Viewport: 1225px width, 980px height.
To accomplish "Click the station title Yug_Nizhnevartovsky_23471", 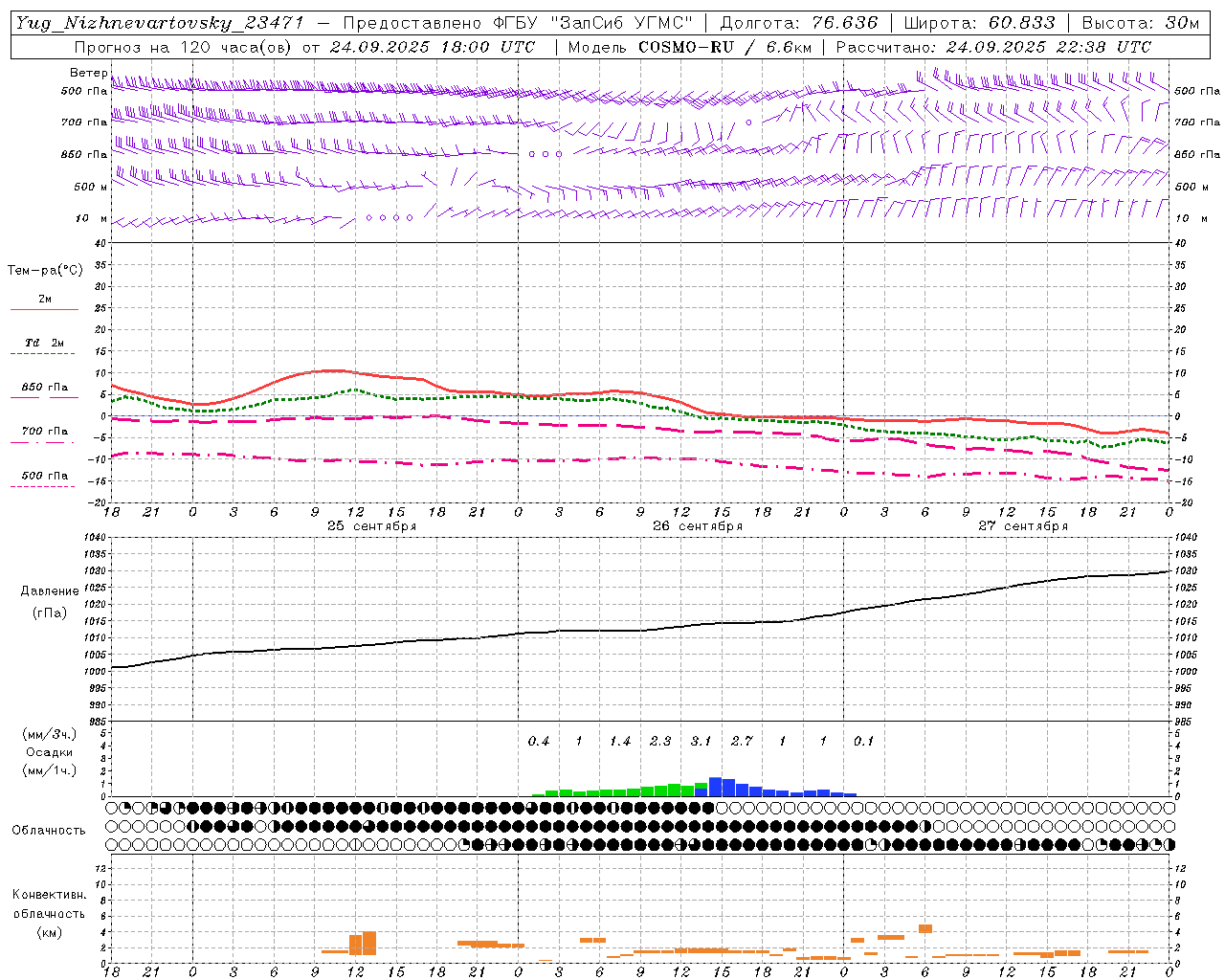I will coord(160,23).
